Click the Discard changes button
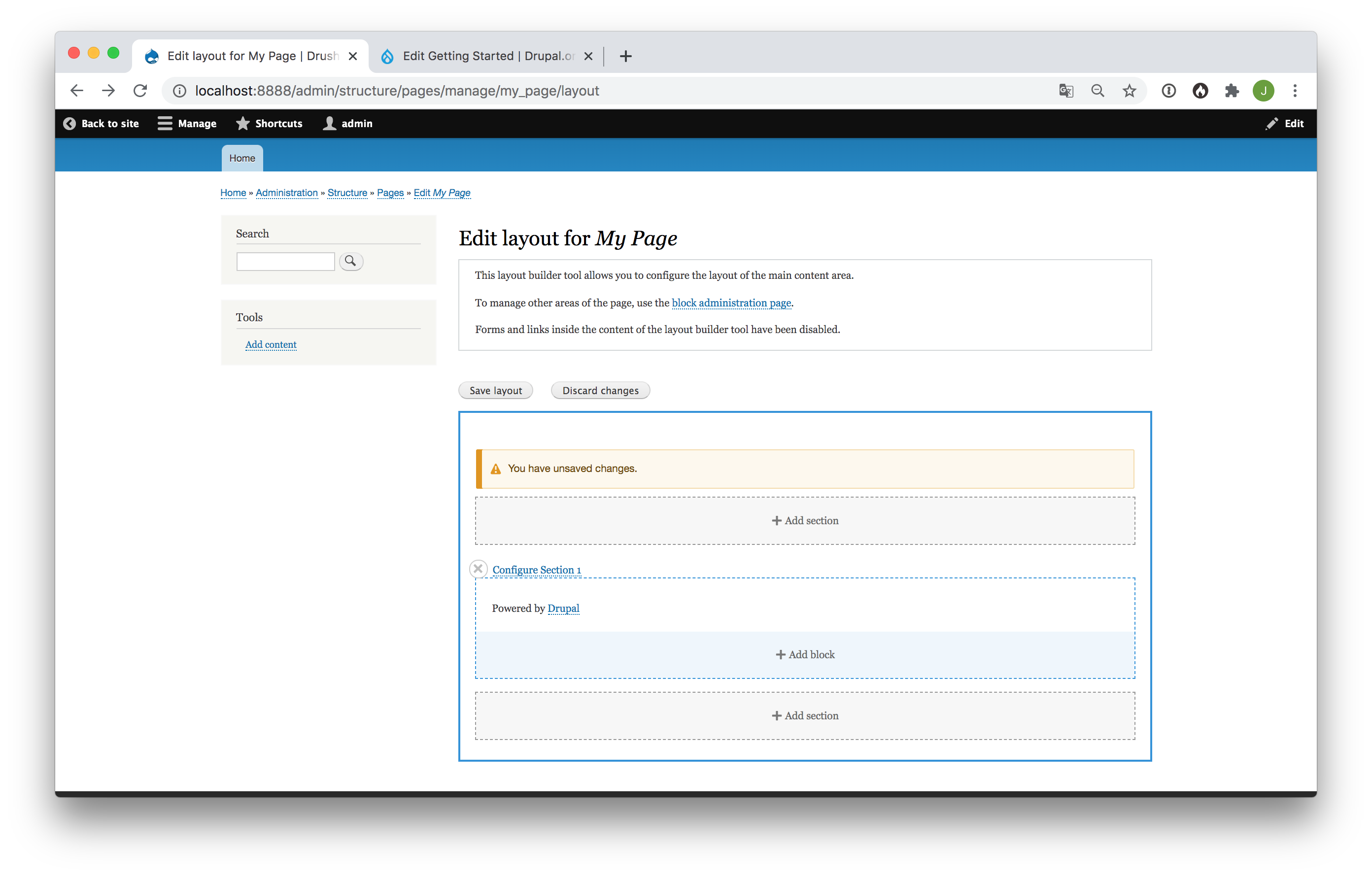 click(x=600, y=391)
